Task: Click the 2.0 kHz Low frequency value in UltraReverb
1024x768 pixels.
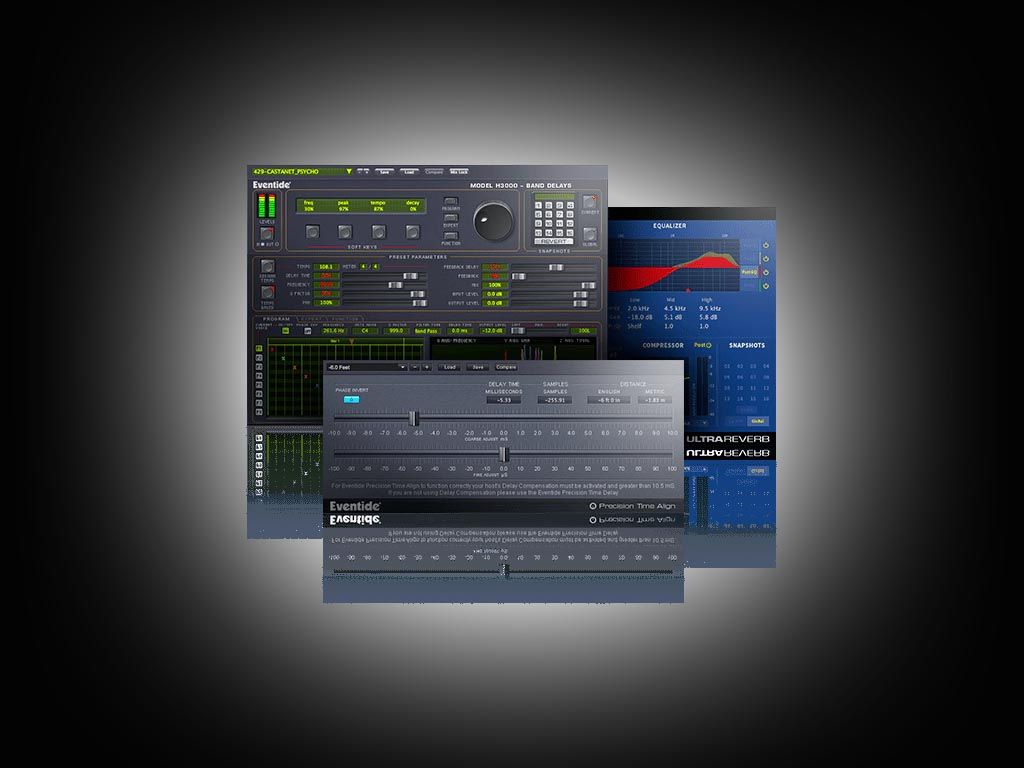Action: click(638, 308)
